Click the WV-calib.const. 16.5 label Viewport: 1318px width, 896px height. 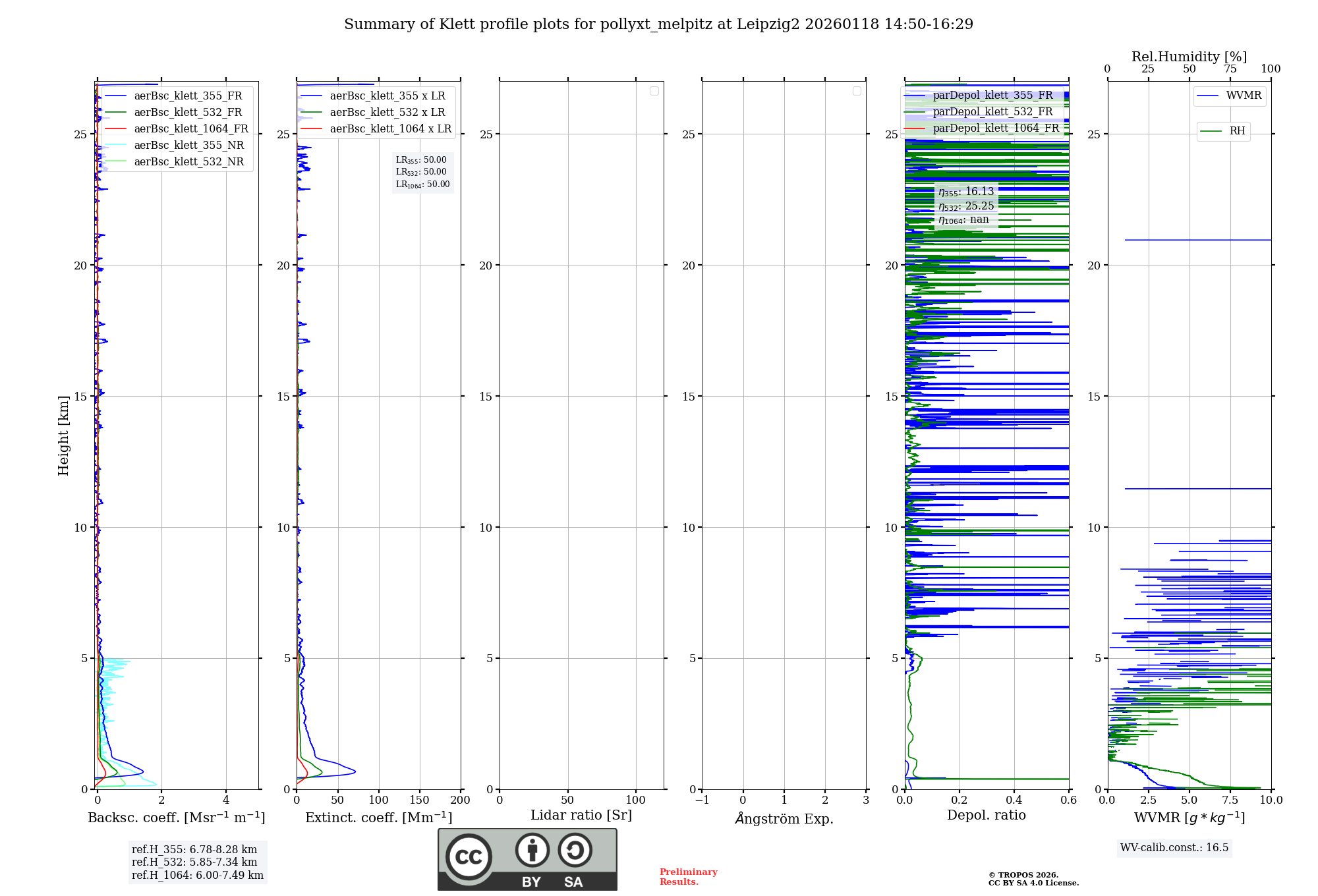pos(1174,847)
